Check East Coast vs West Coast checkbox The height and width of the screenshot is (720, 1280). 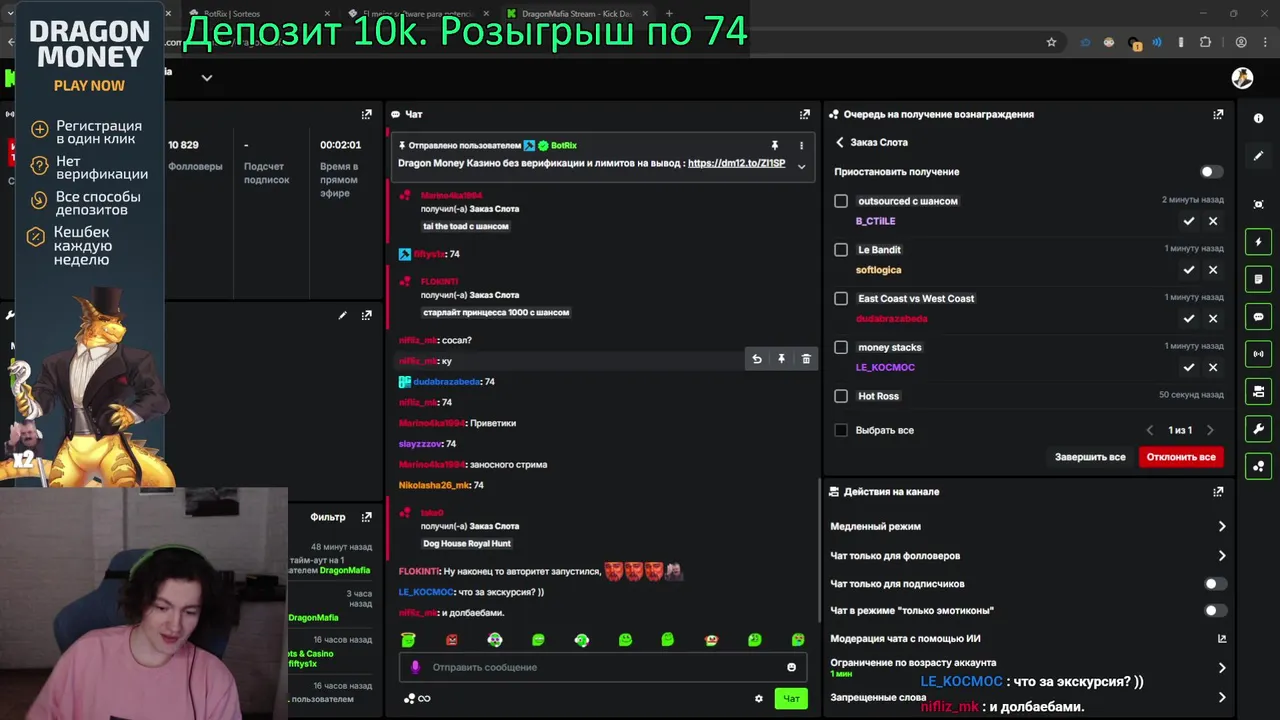[x=841, y=298]
